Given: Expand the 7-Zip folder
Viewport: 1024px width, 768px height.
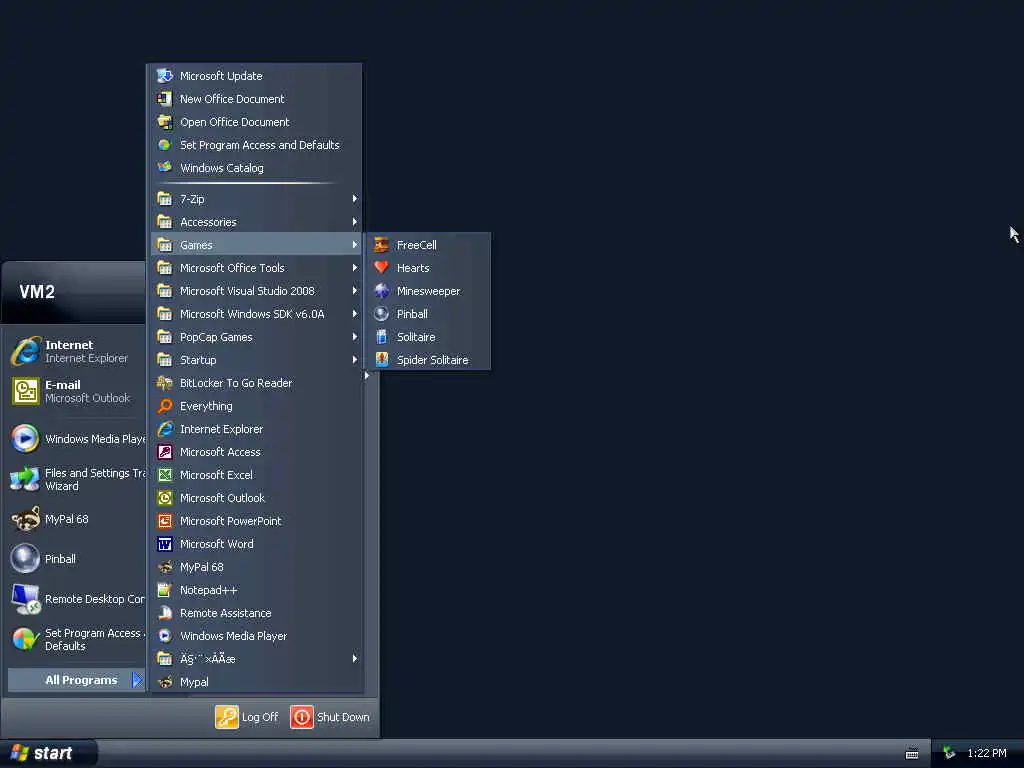Looking at the screenshot, I should tap(256, 199).
